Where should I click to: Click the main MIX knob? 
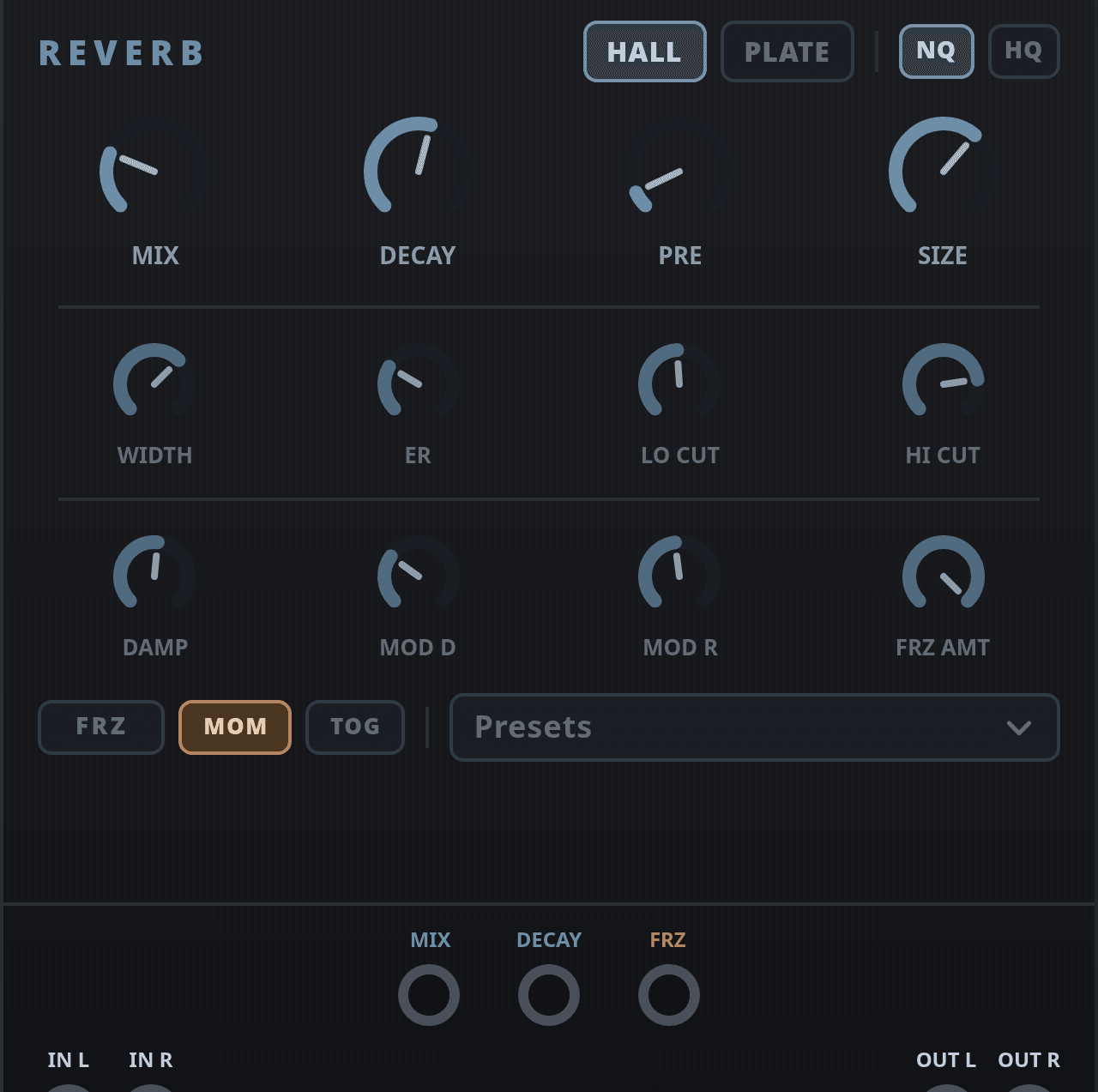154,170
